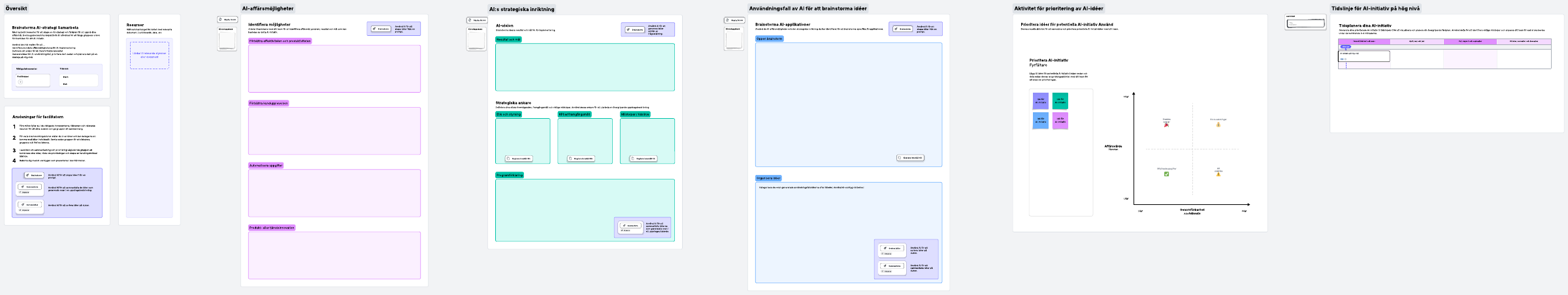
Task: Click the warning icon in the lower-right quadrant
Action: tap(1218, 174)
